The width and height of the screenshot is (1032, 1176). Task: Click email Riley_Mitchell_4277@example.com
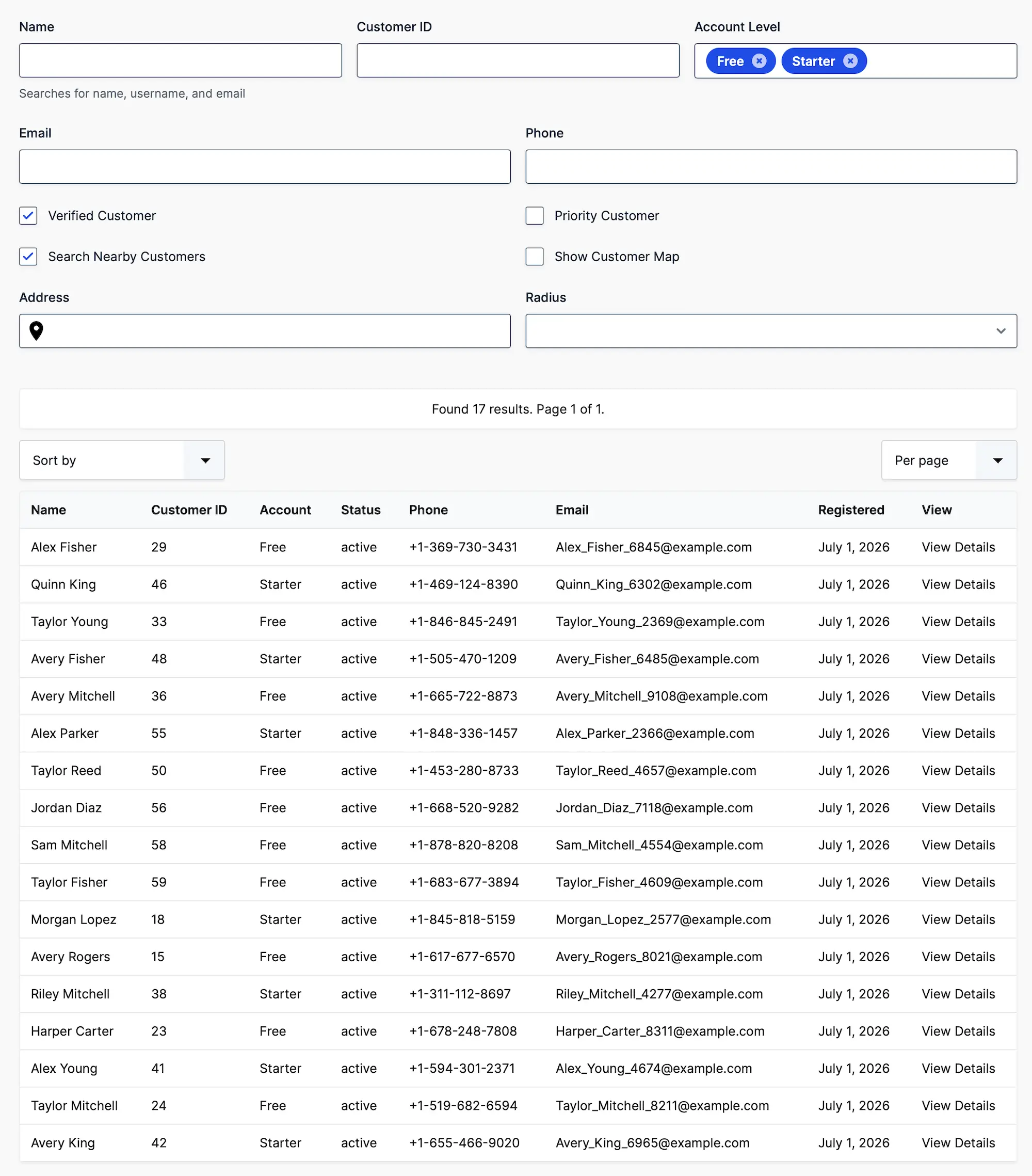(x=659, y=994)
